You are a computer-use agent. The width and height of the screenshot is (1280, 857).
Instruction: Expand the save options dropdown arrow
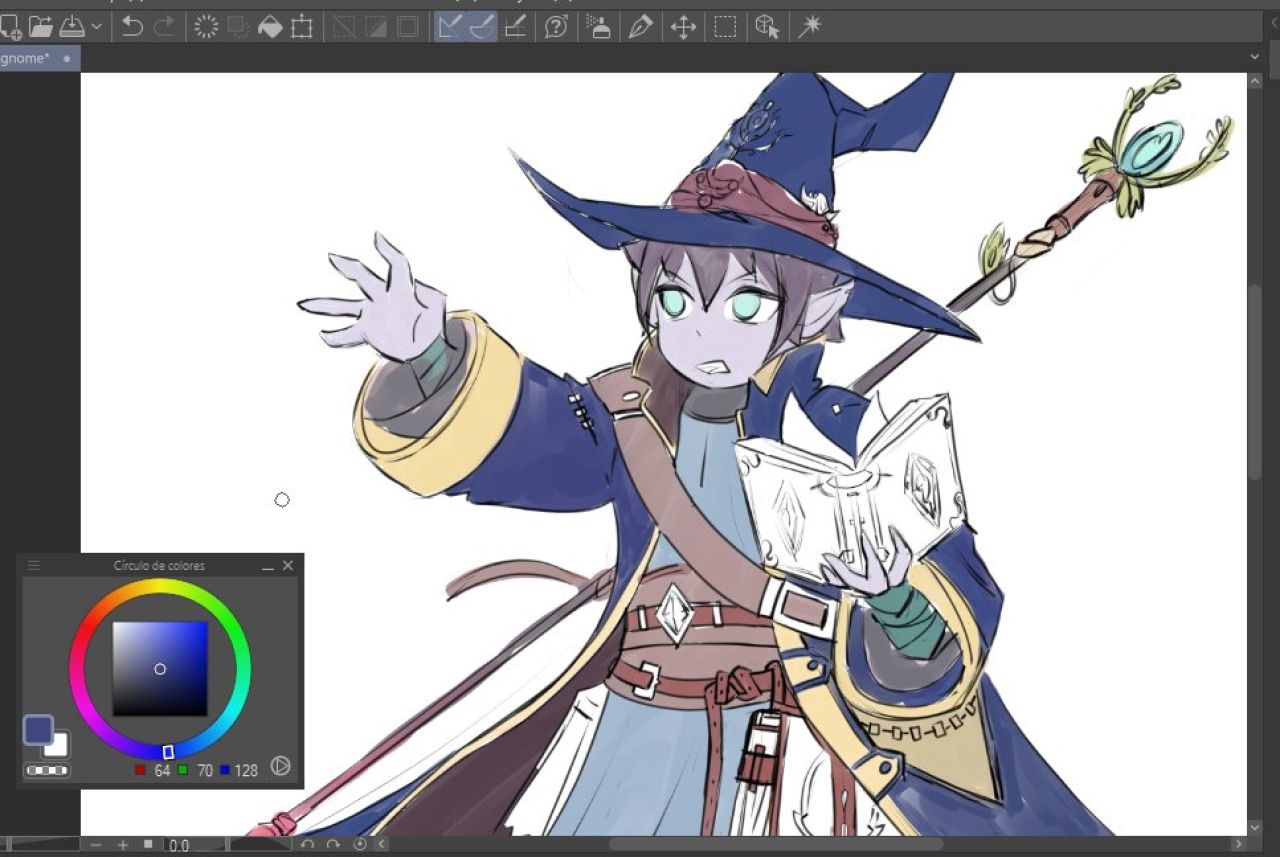(x=97, y=27)
